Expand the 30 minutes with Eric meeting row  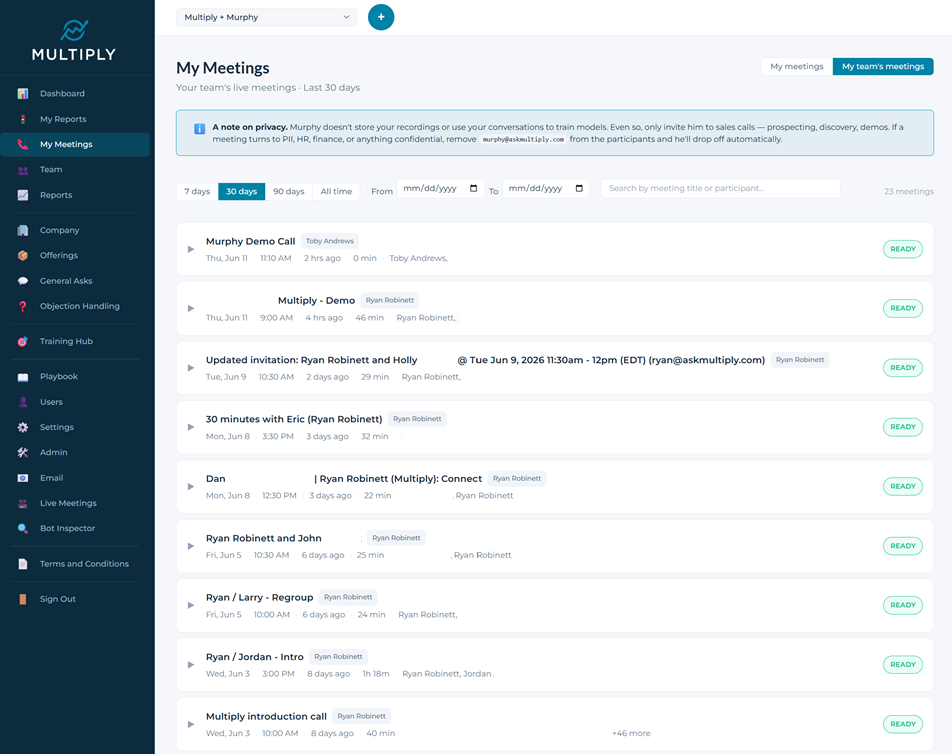click(x=191, y=427)
